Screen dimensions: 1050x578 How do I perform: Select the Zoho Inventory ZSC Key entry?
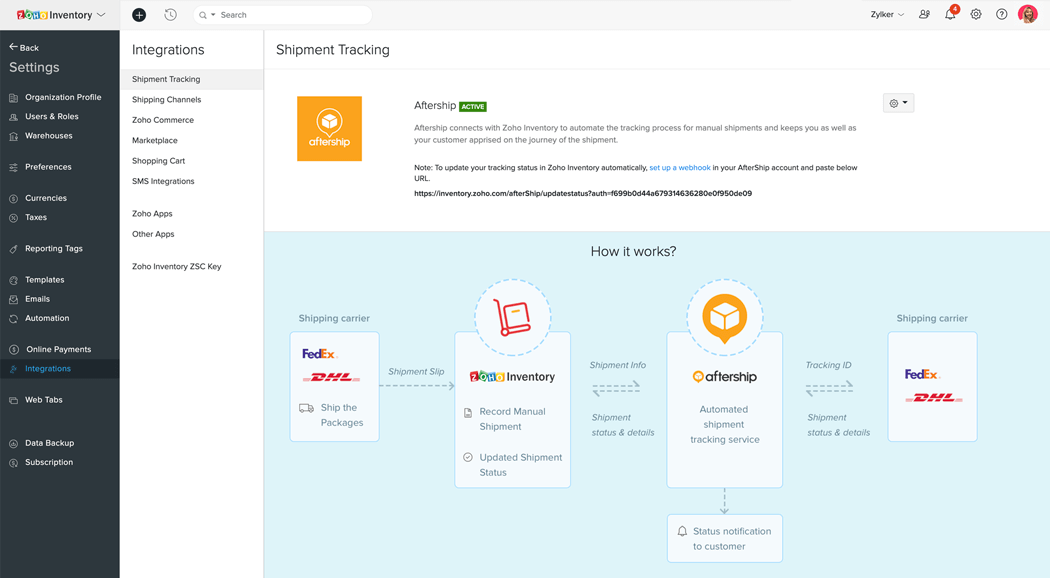pos(176,266)
